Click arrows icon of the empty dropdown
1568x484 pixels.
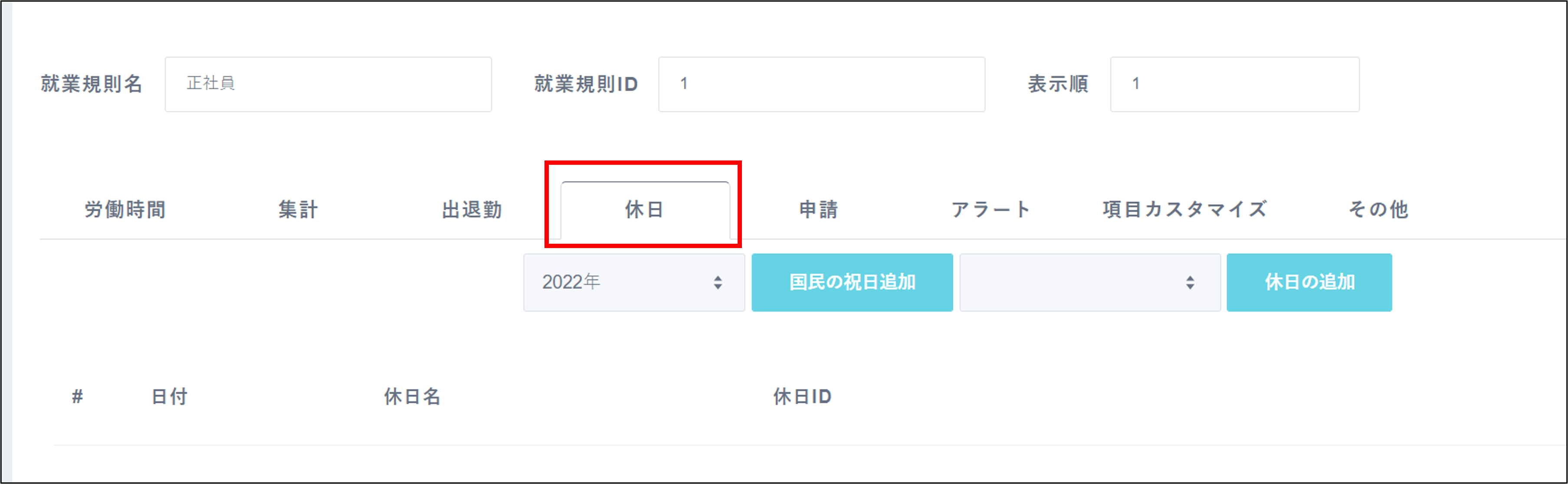pyautogui.click(x=1190, y=282)
